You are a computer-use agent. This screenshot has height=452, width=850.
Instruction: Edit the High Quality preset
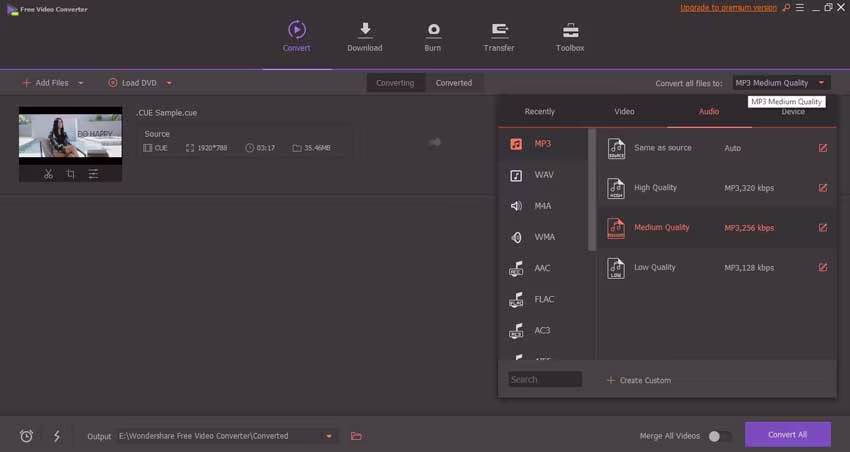(x=823, y=188)
